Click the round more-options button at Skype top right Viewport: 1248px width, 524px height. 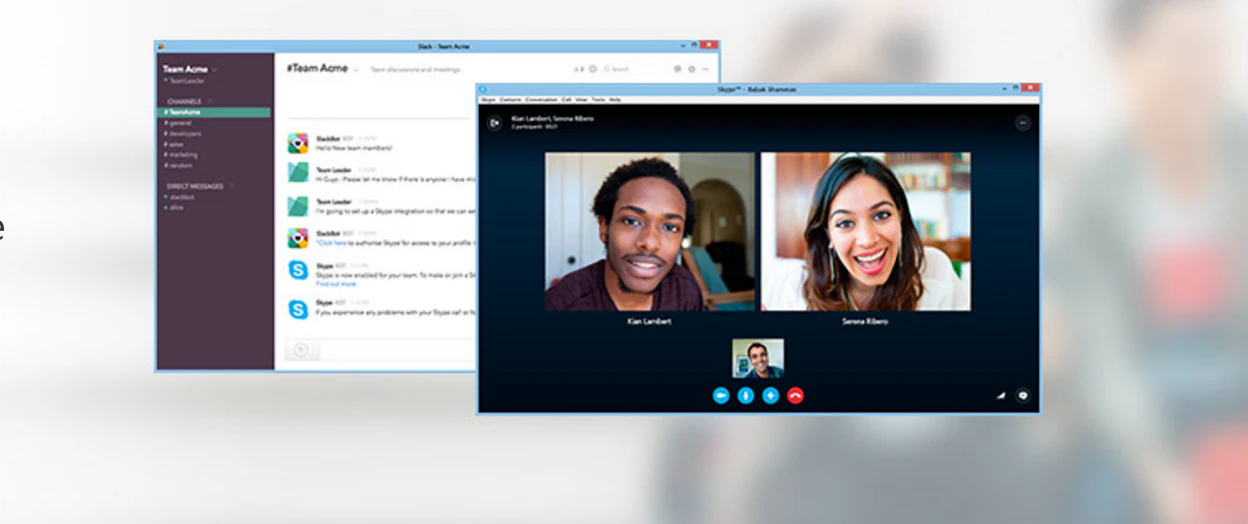coord(1022,123)
